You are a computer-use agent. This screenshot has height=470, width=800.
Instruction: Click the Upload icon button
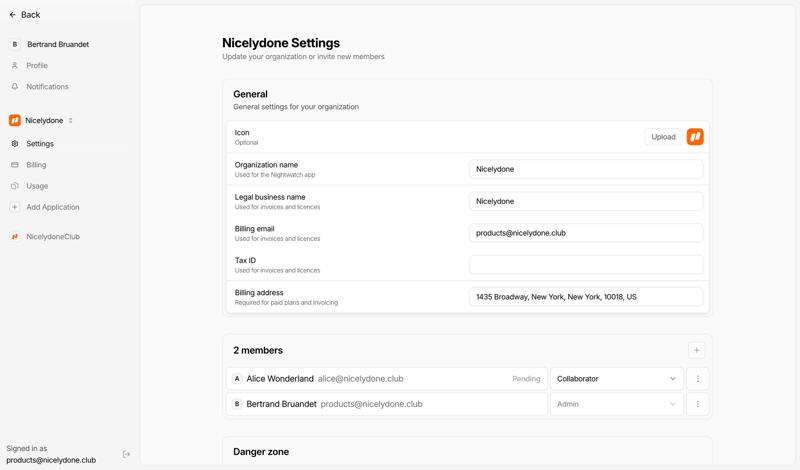663,137
